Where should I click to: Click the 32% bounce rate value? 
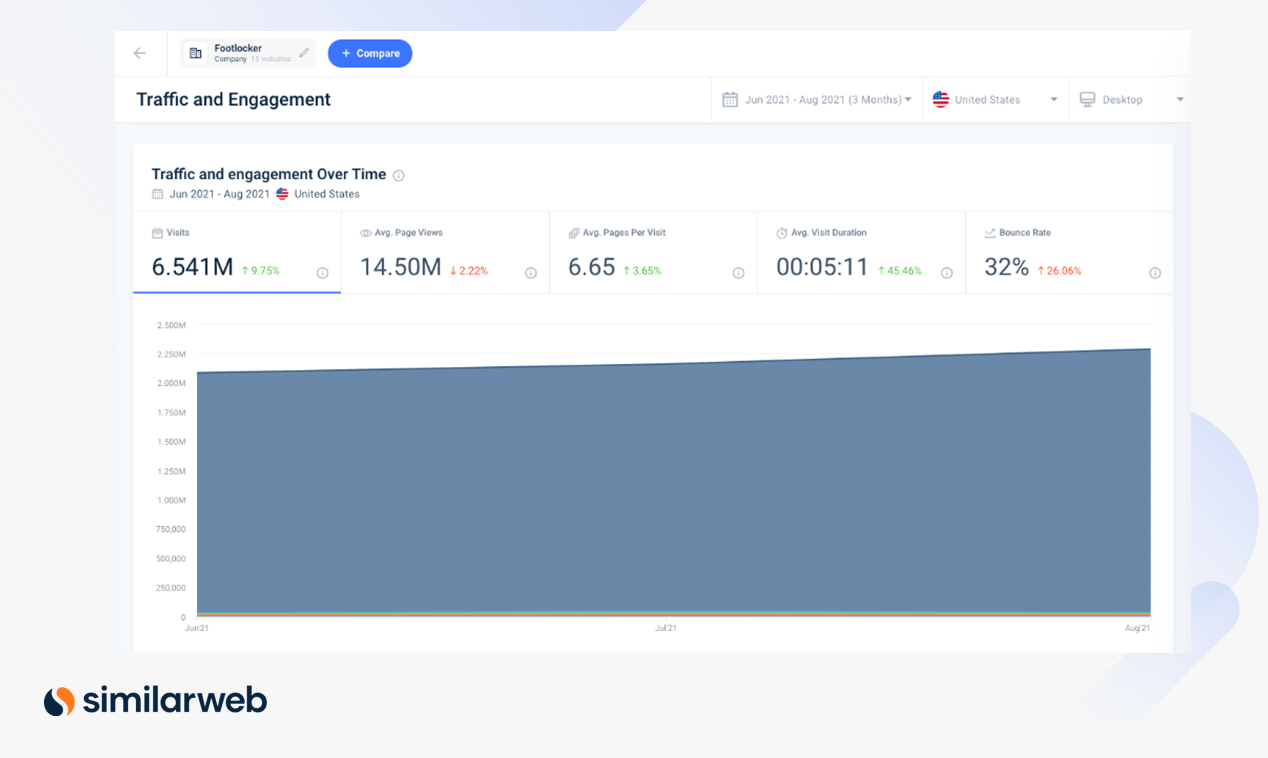click(x=1006, y=267)
